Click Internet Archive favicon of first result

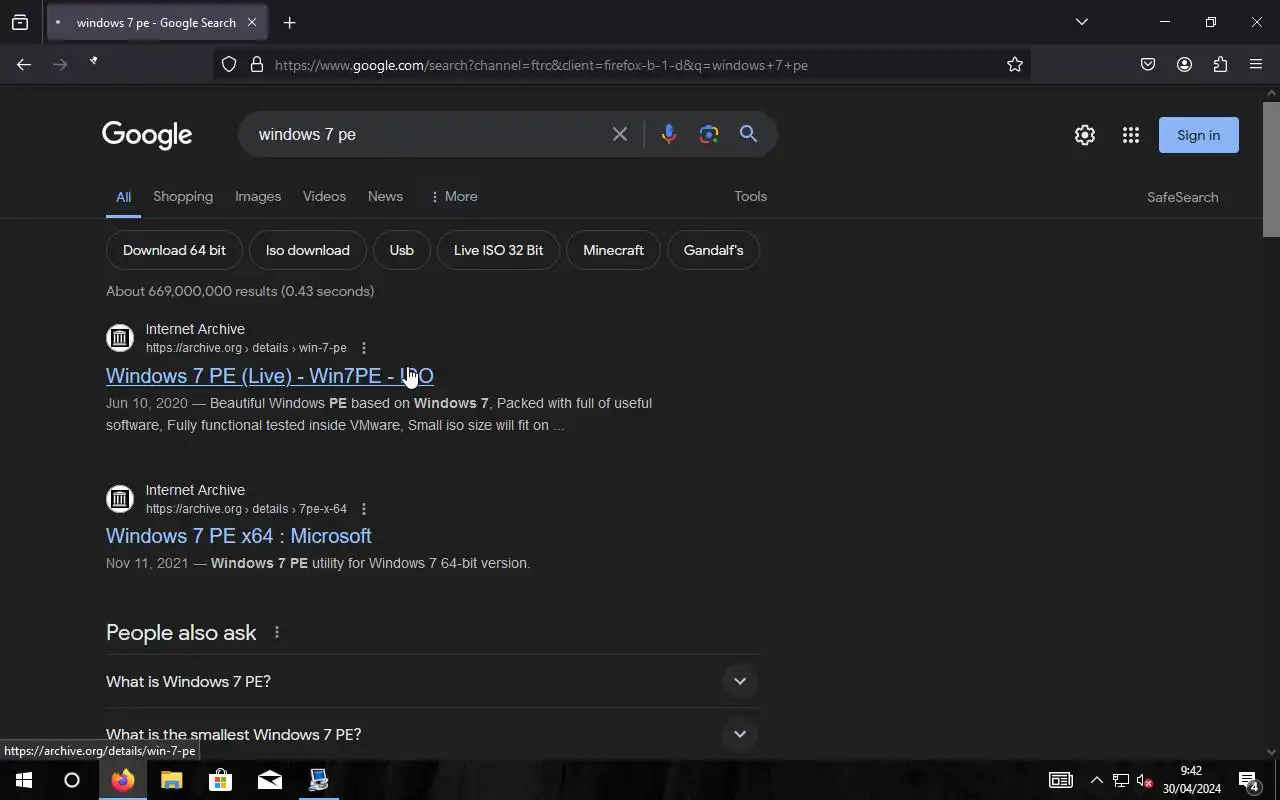pos(120,338)
